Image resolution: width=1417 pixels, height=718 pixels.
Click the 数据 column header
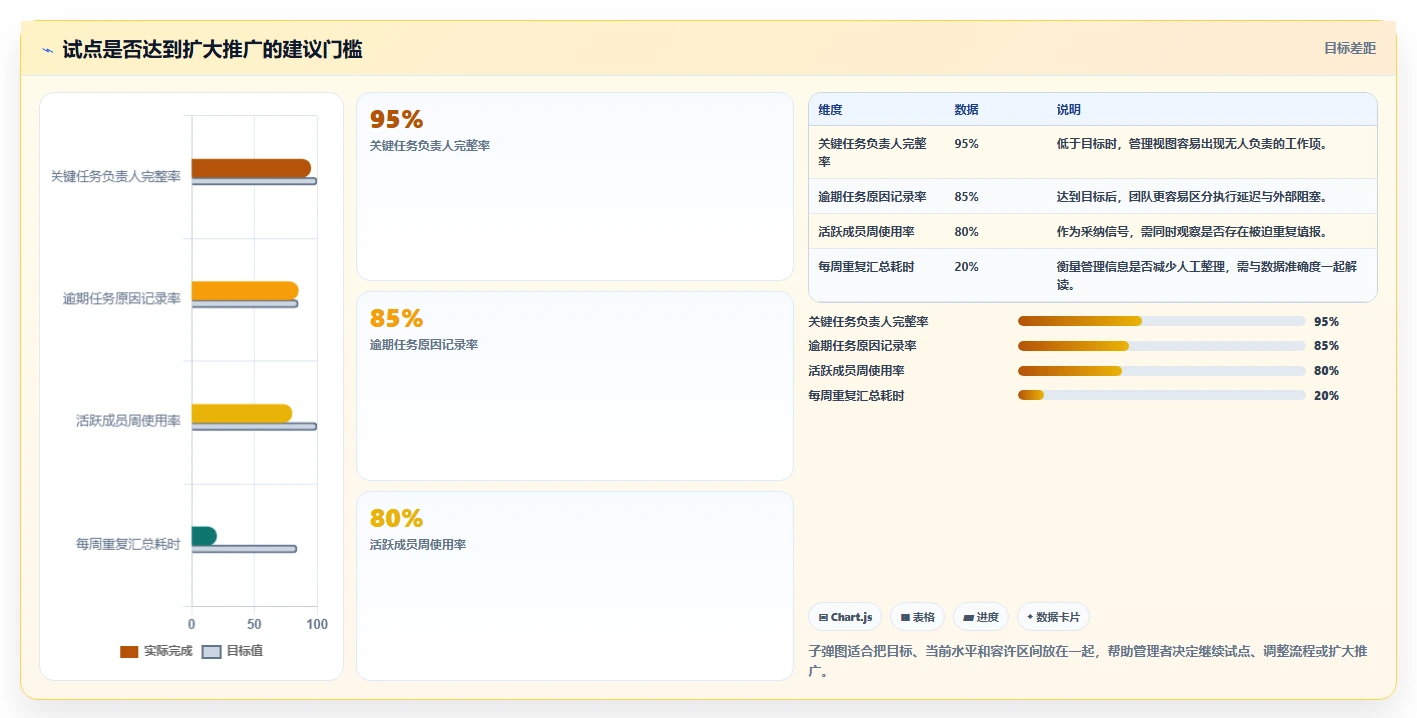click(x=966, y=110)
